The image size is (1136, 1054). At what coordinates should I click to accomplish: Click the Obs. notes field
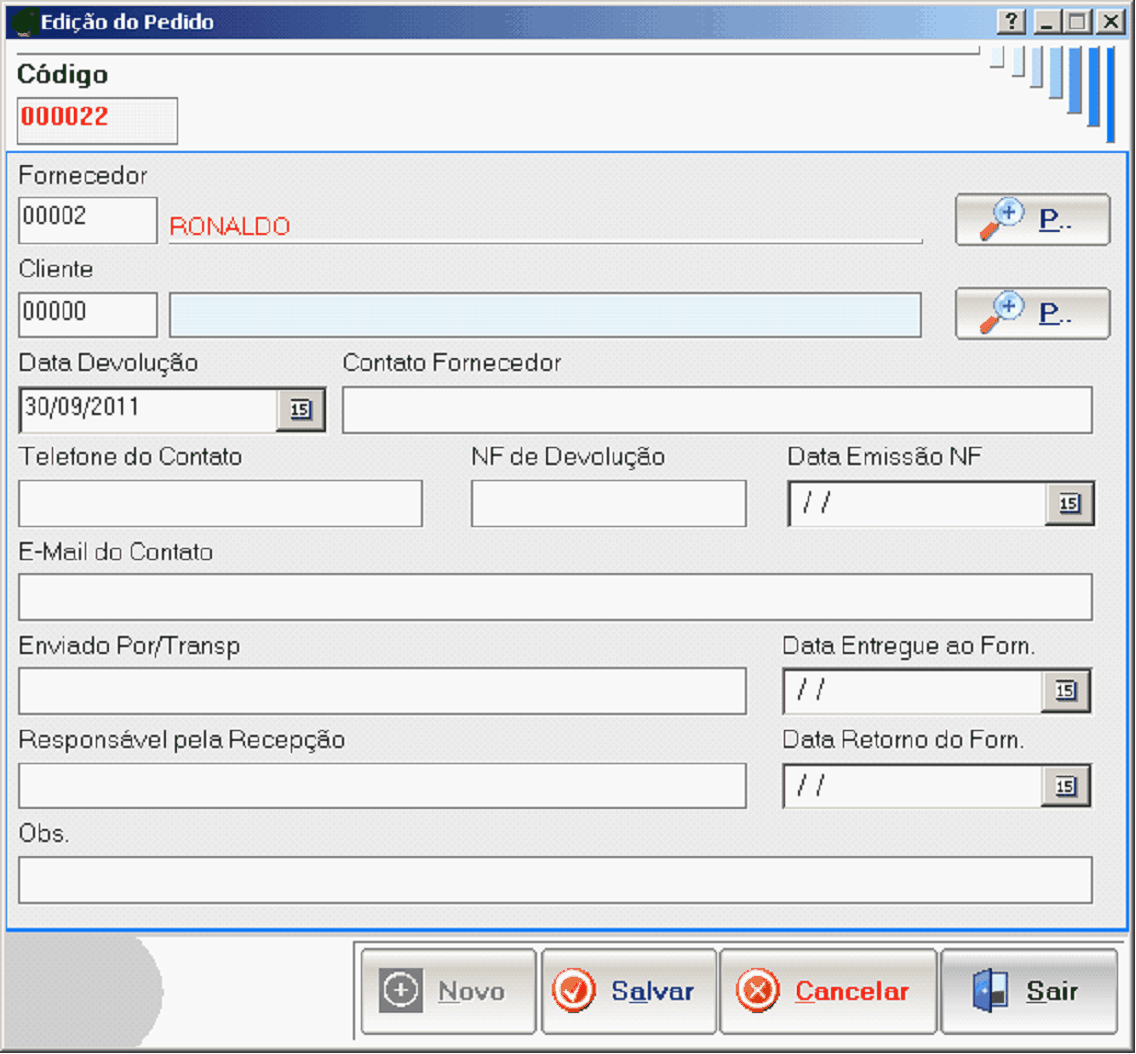555,880
